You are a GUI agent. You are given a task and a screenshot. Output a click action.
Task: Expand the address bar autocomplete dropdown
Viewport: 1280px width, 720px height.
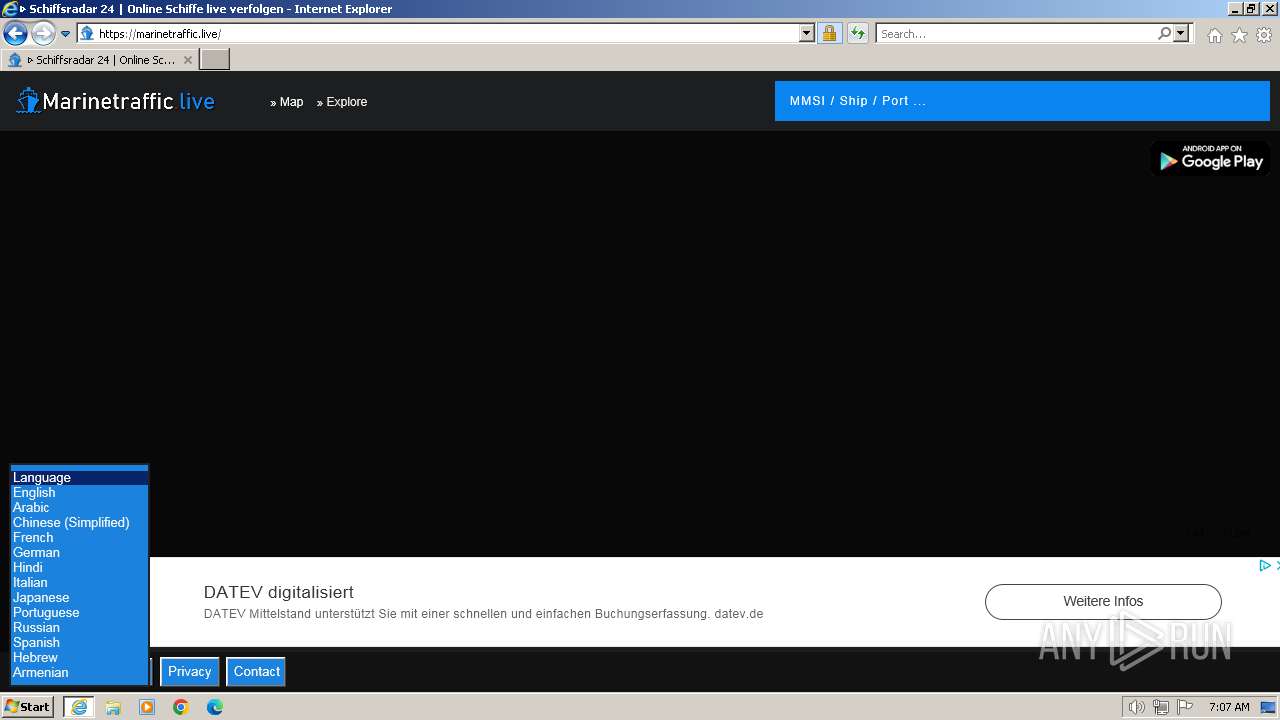[807, 33]
